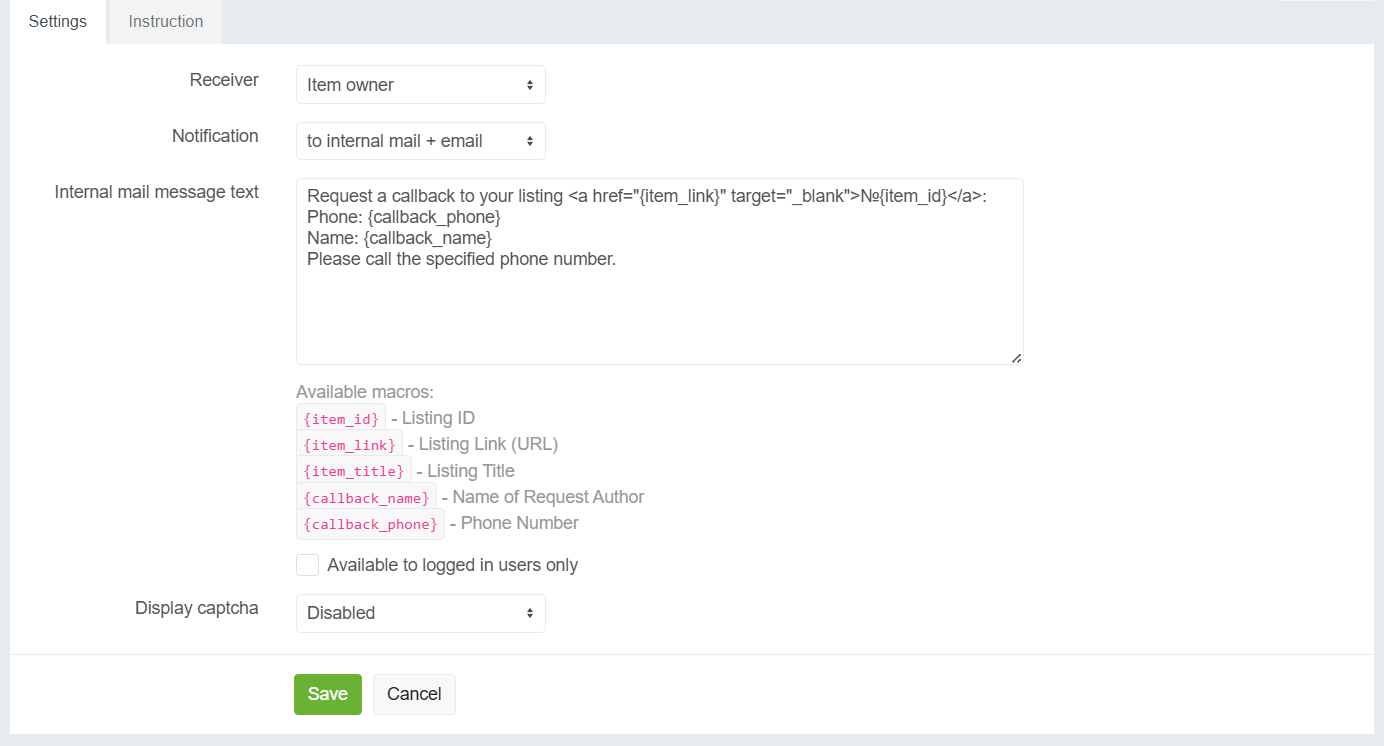Click the {item_id} macro tag
This screenshot has height=746, width=1384.
point(341,419)
